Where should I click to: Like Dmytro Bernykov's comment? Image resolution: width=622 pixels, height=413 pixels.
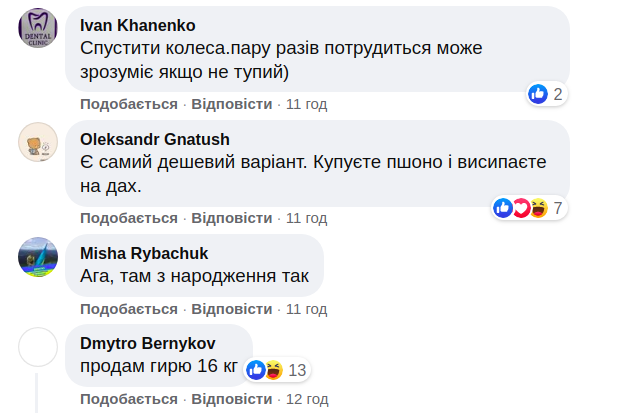click(x=129, y=398)
